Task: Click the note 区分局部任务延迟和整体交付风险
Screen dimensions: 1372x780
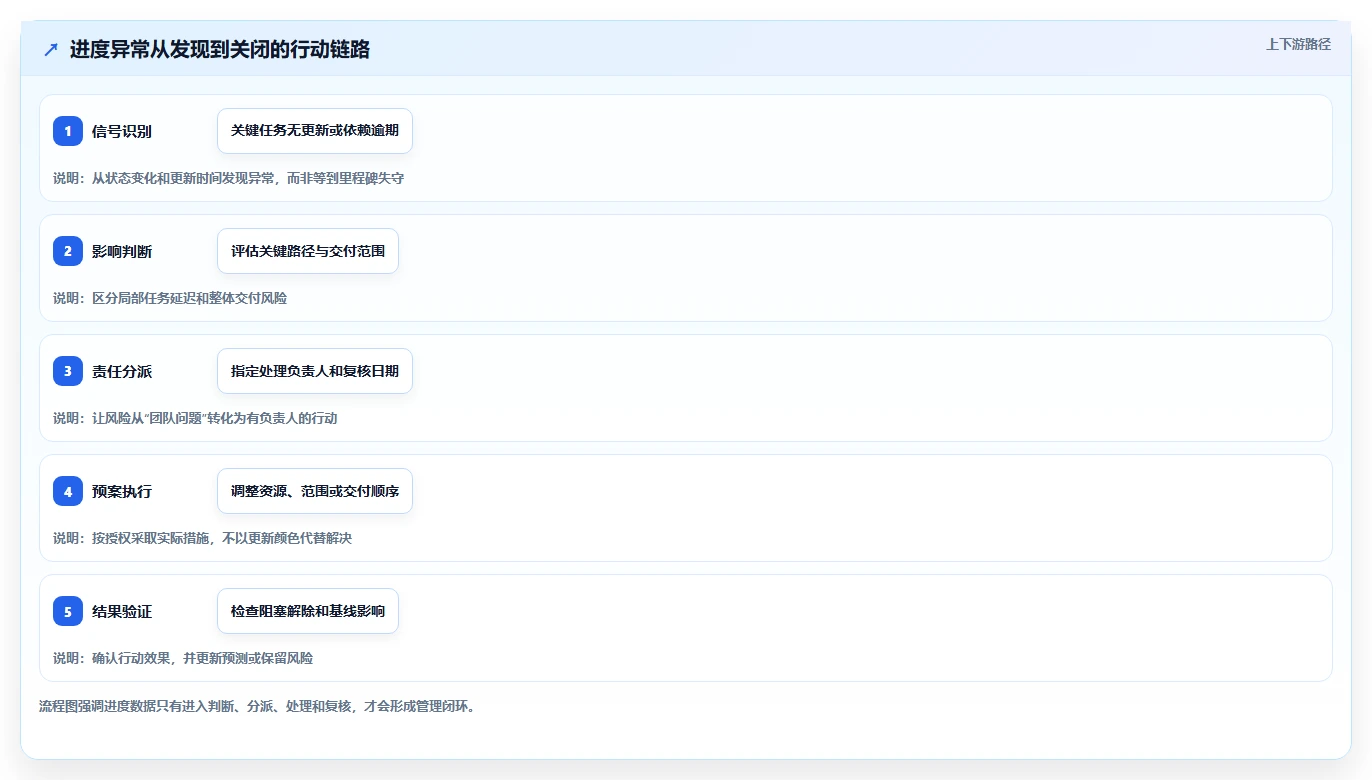Action: pyautogui.click(x=170, y=298)
